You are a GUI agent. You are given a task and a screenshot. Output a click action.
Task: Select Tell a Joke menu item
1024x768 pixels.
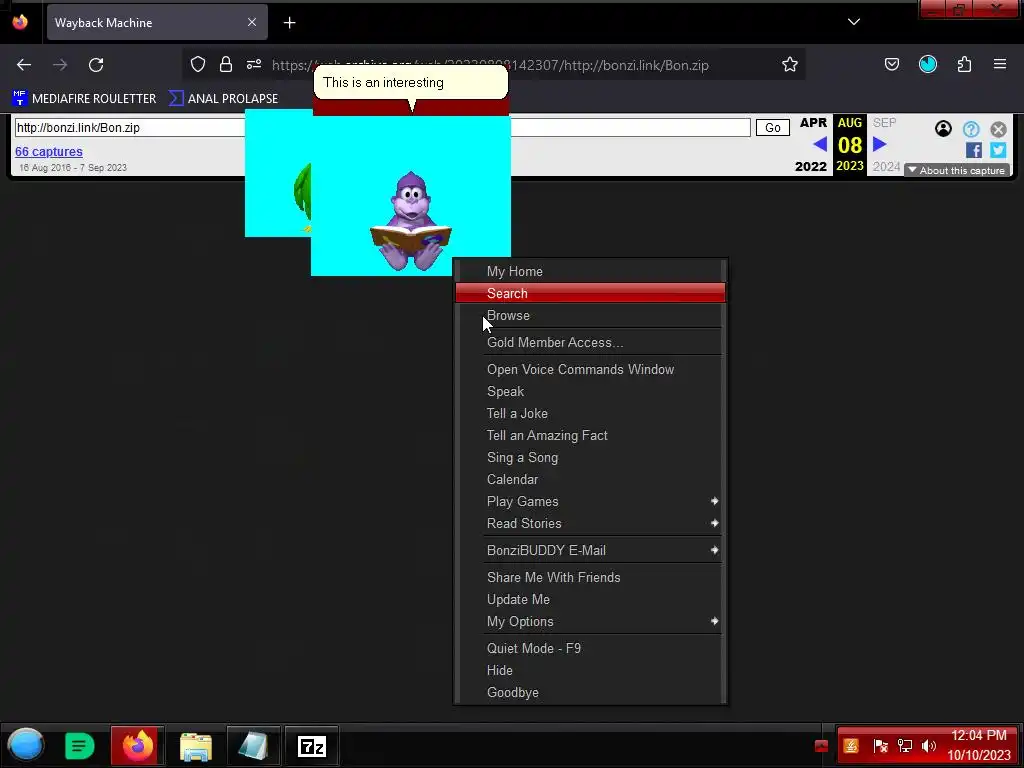click(590, 413)
